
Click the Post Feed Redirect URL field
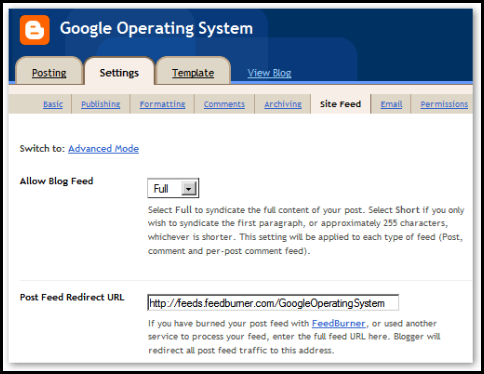click(273, 303)
